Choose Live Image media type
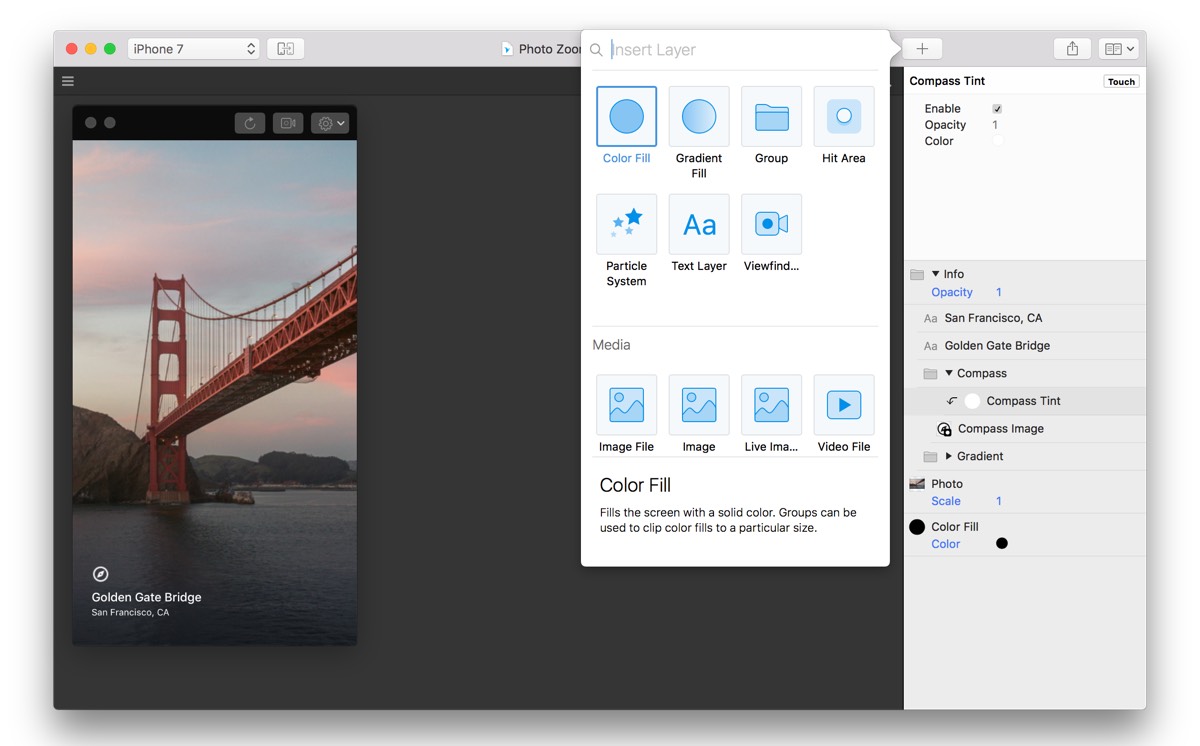This screenshot has height=746, width=1200. (771, 405)
